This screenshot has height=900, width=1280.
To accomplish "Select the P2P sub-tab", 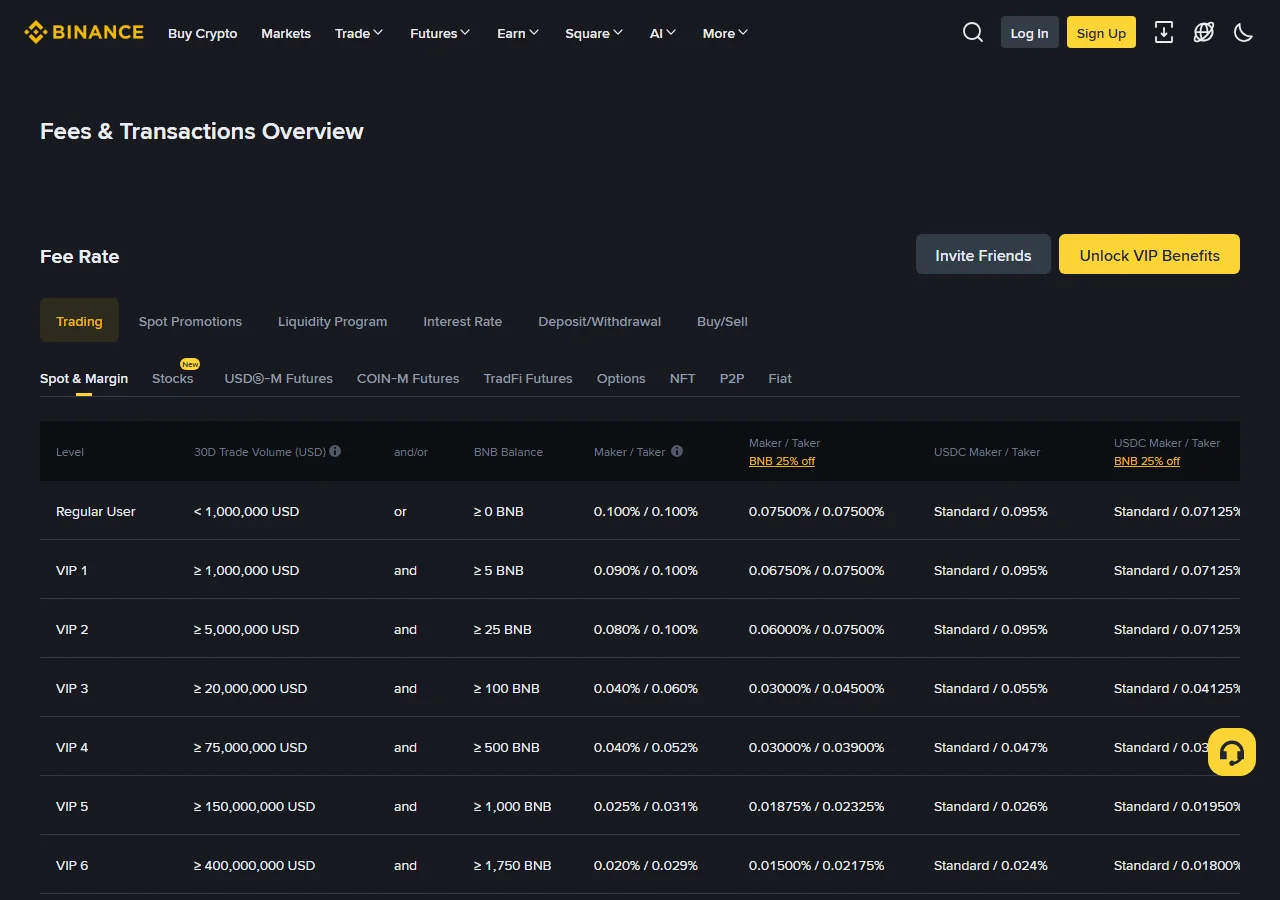I will [x=732, y=378].
